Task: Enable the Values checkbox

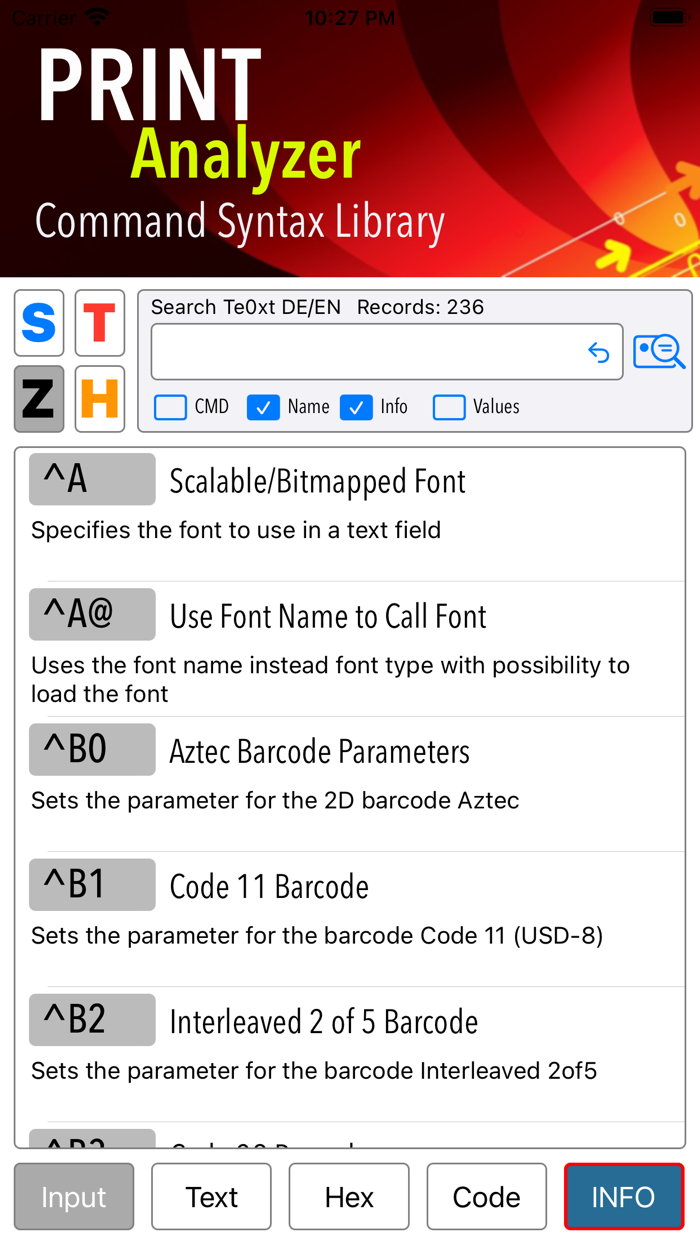Action: tap(449, 407)
